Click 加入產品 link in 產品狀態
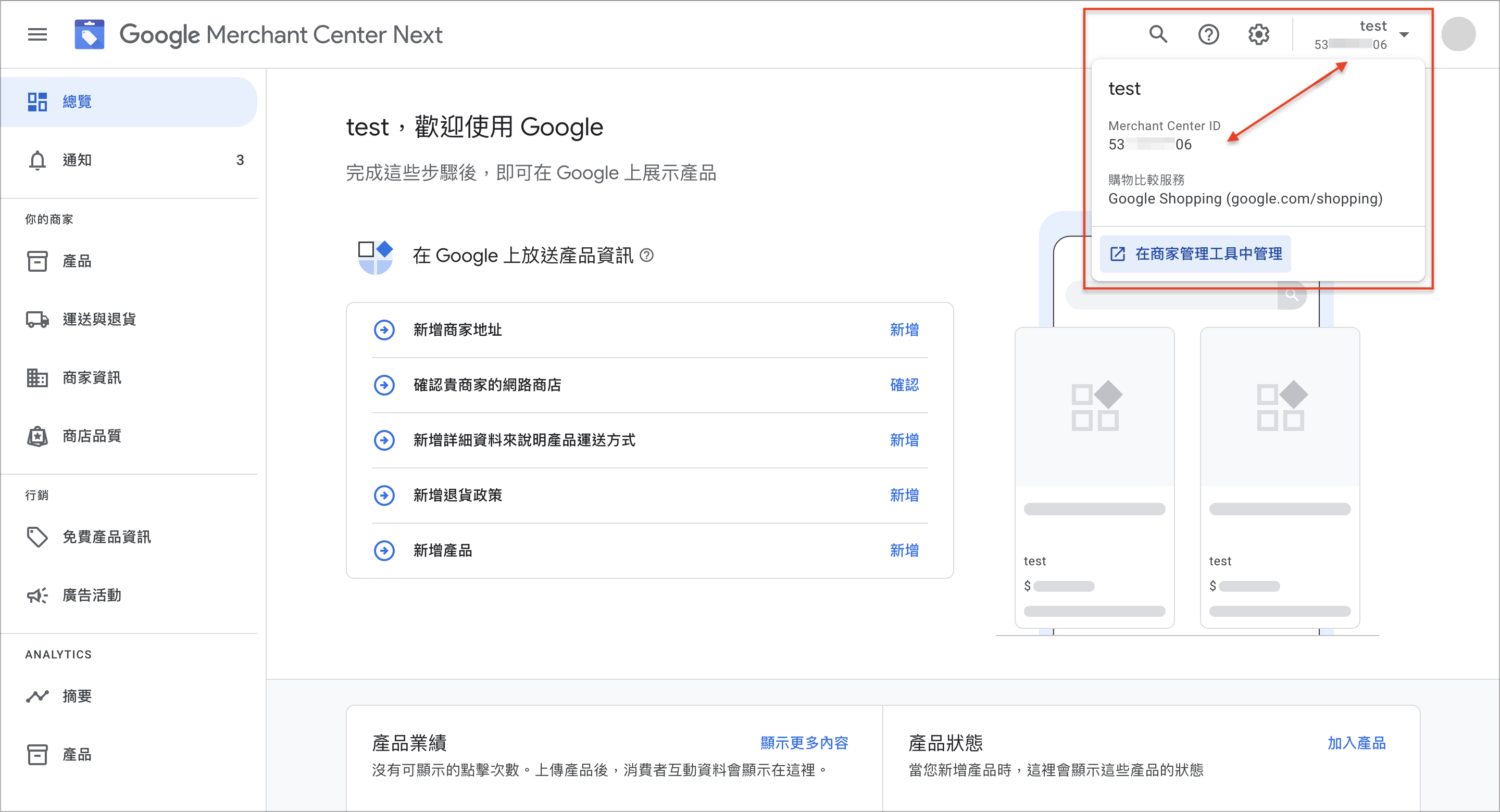The height and width of the screenshot is (812, 1500). [x=1356, y=743]
